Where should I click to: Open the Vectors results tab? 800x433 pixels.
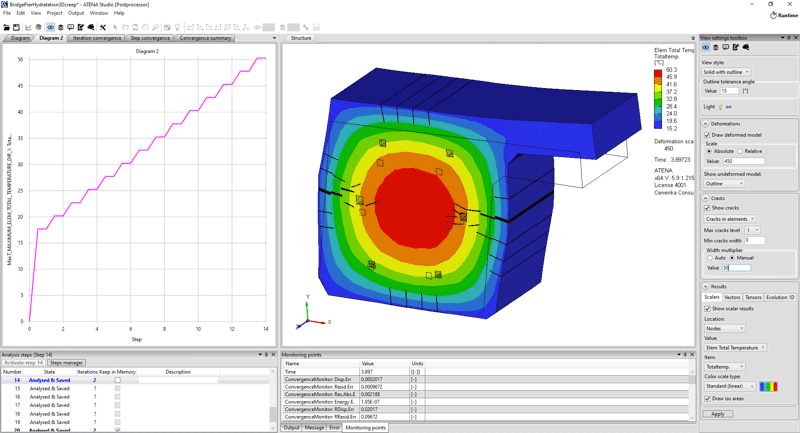(x=732, y=297)
